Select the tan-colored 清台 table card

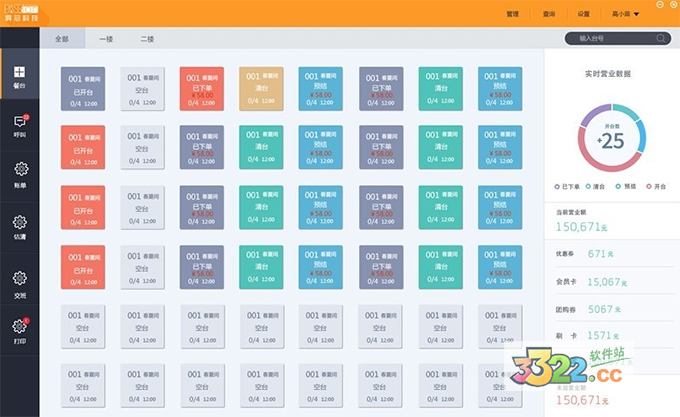coord(261,88)
